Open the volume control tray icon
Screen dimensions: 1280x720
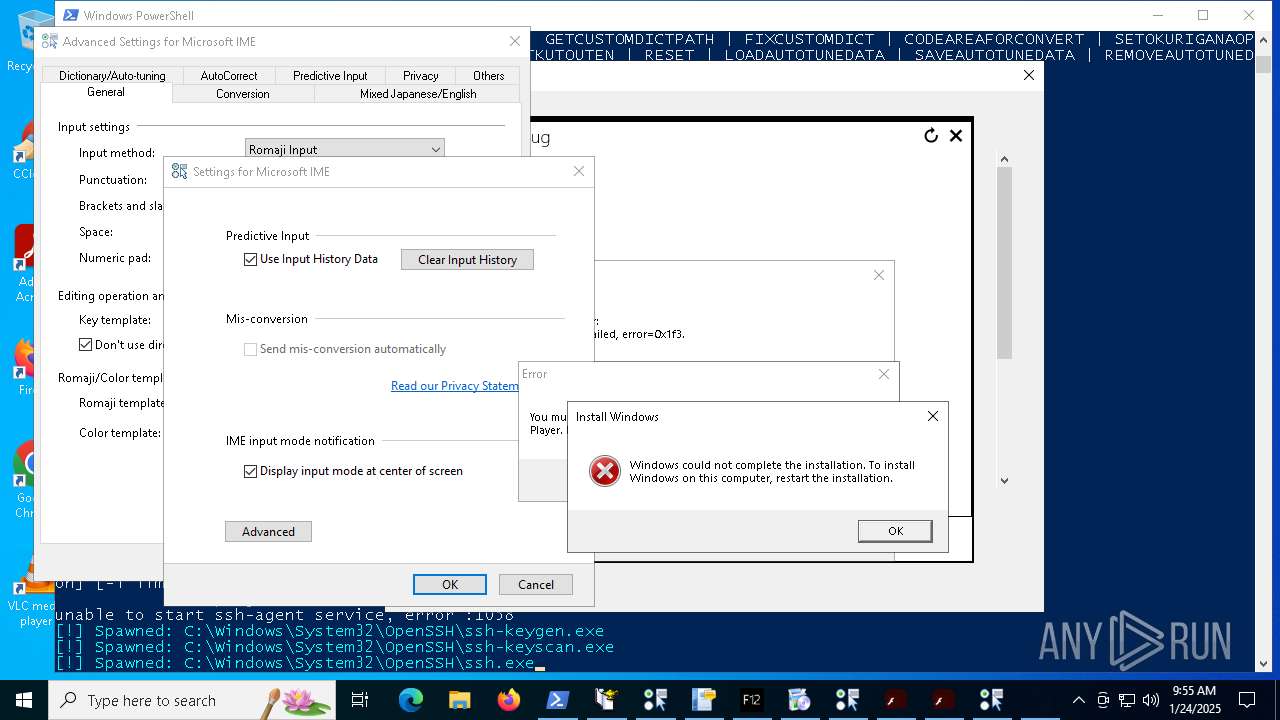(1151, 700)
